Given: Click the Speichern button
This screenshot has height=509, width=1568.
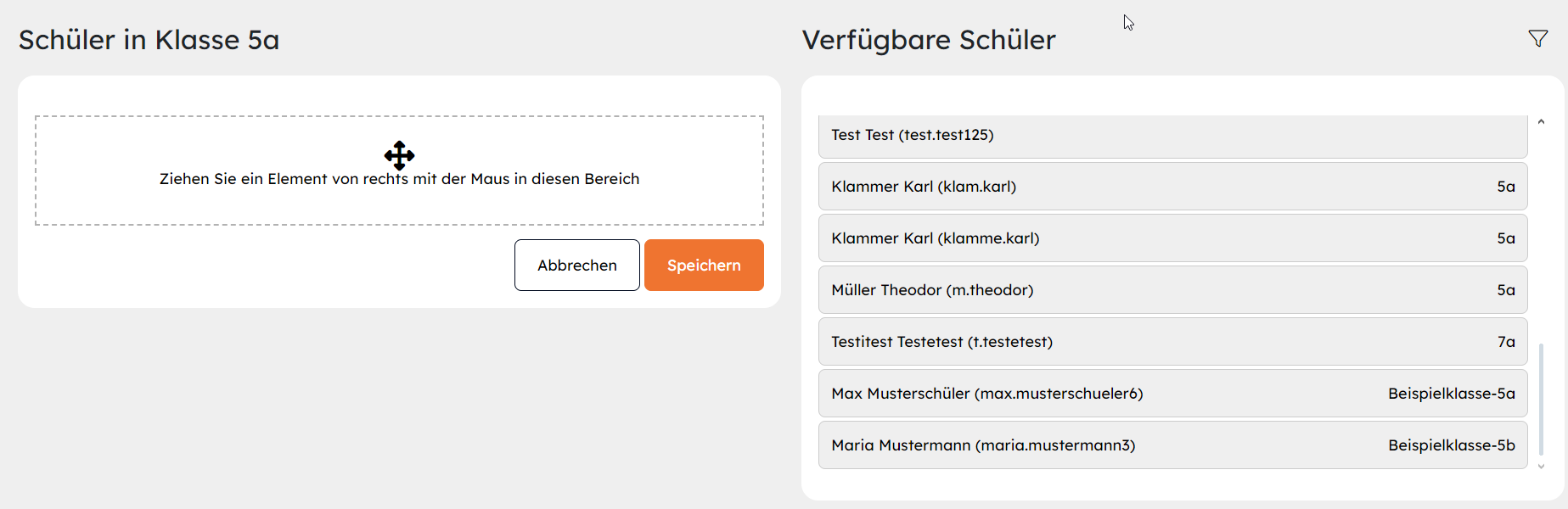Looking at the screenshot, I should (x=704, y=265).
